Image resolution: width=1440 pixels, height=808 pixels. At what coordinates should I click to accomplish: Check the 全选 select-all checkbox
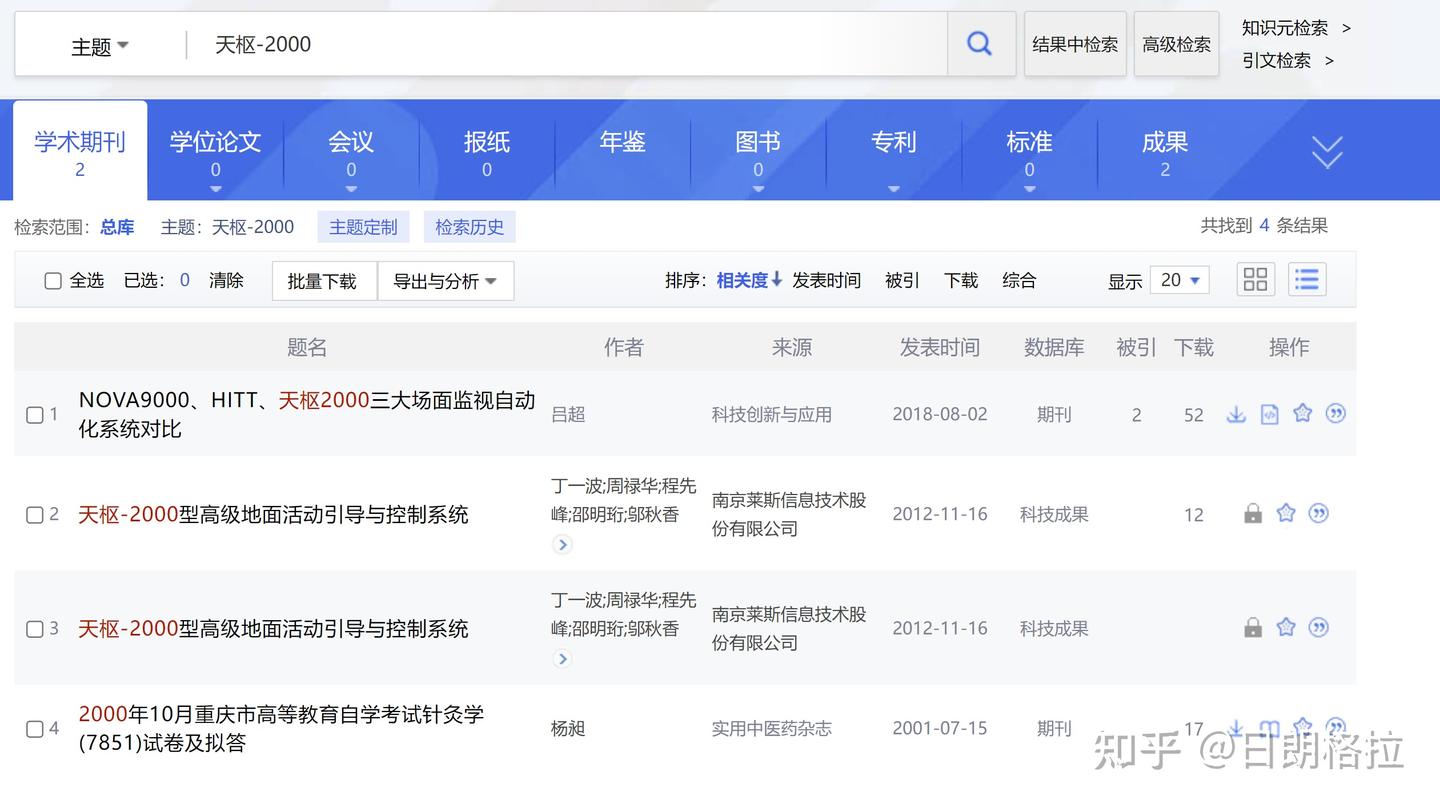[x=52, y=281]
